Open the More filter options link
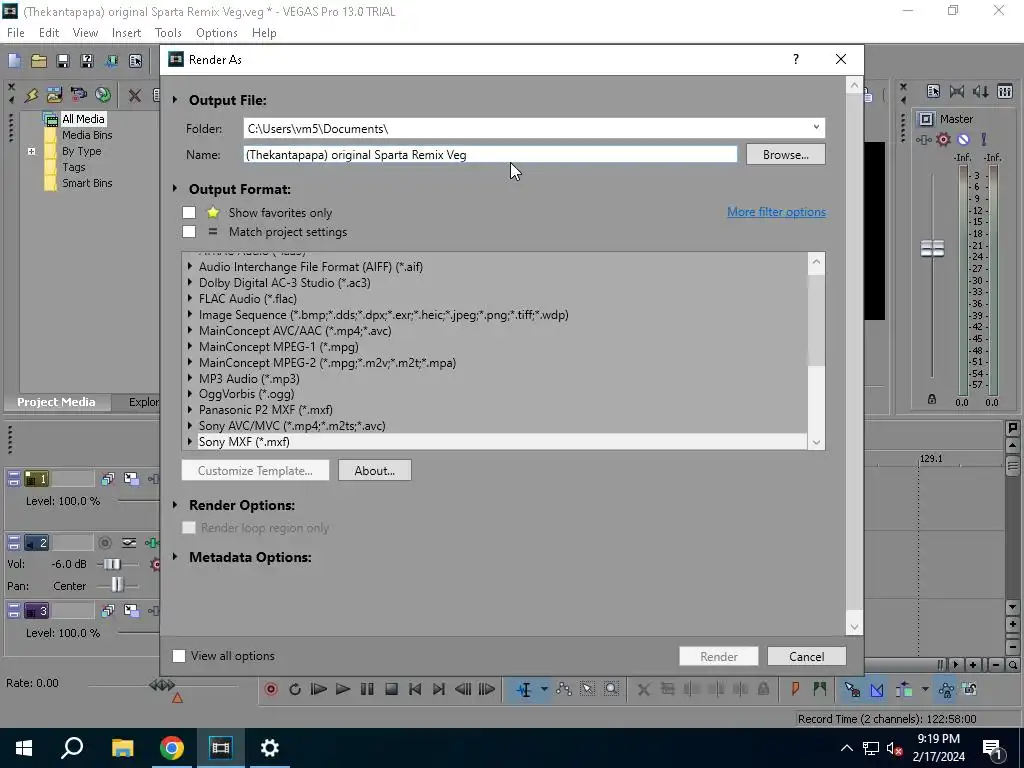This screenshot has height=768, width=1024. click(776, 212)
